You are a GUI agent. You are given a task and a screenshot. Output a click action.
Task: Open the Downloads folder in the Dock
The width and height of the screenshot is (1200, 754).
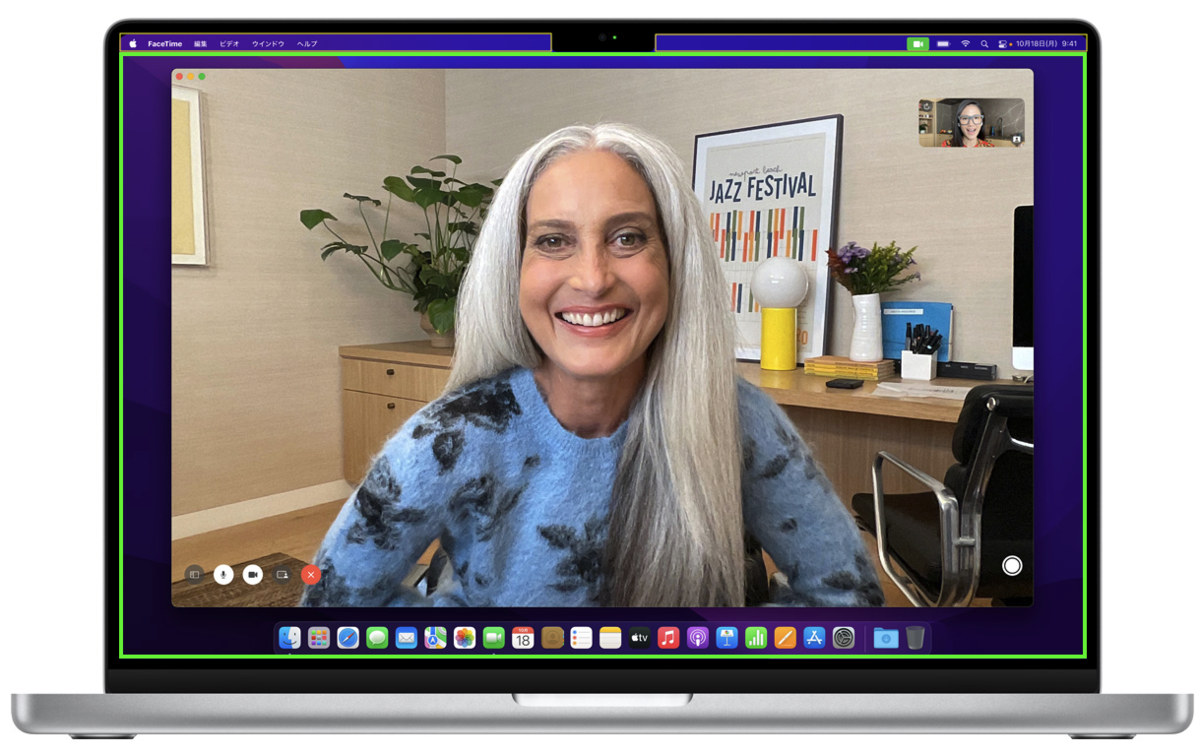click(886, 638)
